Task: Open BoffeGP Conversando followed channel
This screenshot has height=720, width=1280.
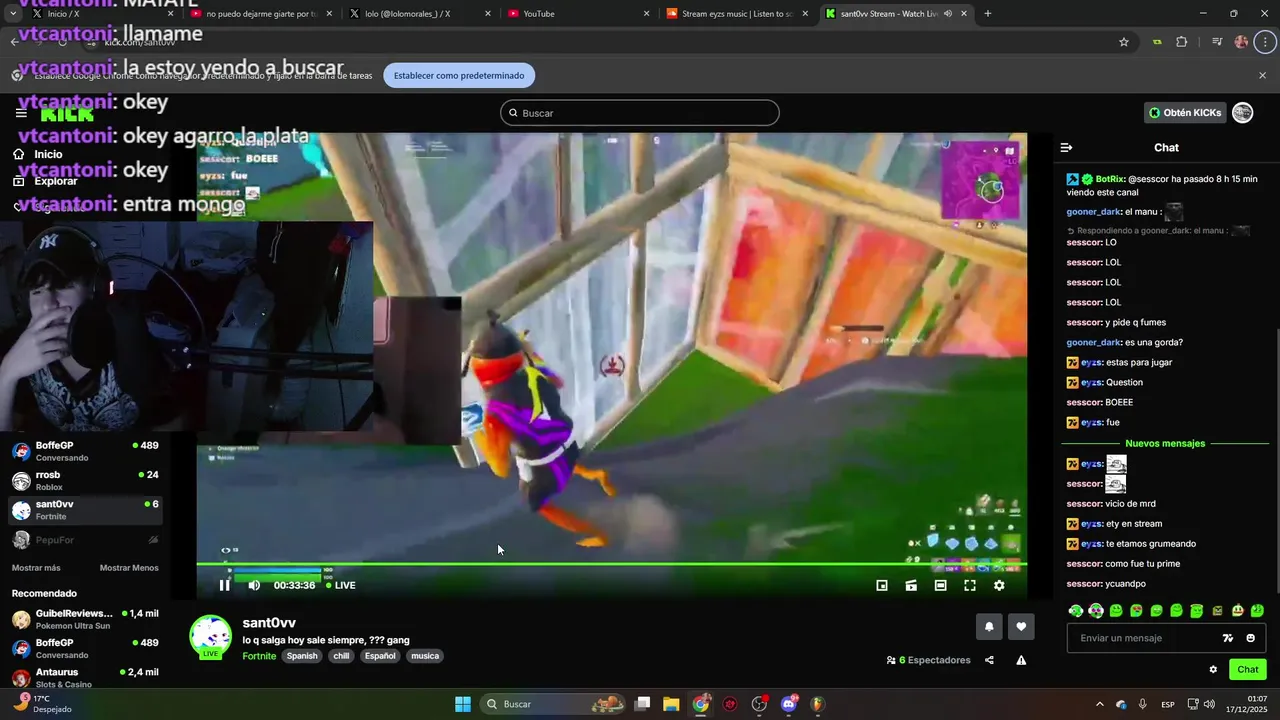Action: click(x=85, y=451)
